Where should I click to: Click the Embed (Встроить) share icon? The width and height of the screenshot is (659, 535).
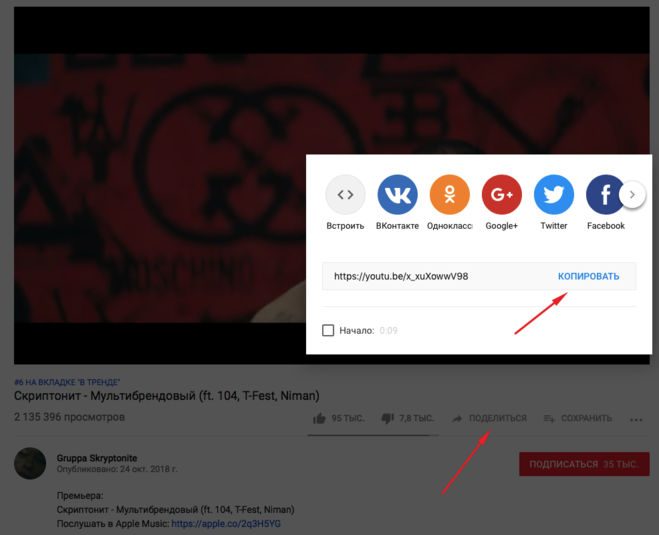click(x=345, y=195)
